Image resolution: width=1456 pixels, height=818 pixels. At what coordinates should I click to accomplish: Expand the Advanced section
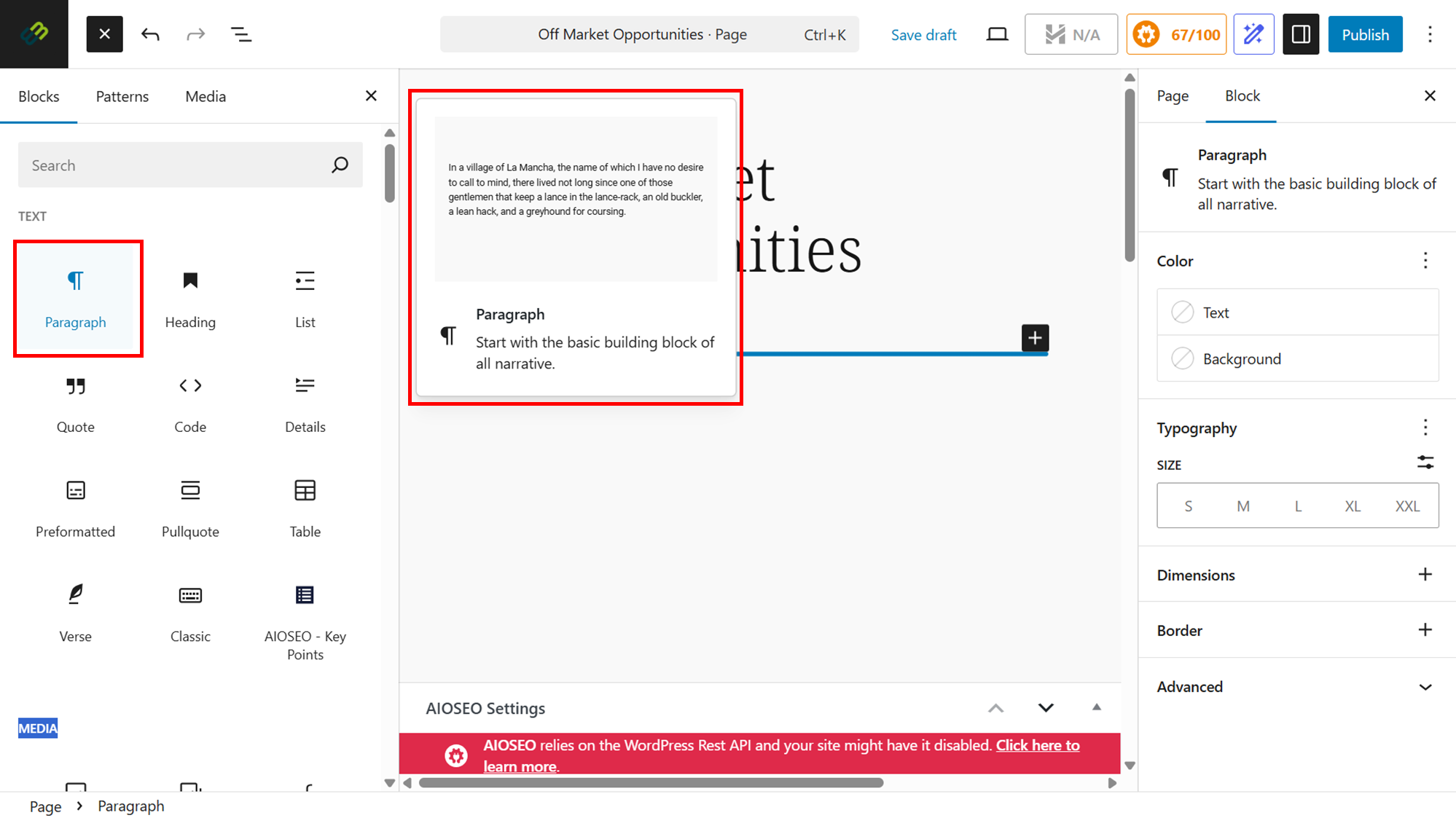(1297, 687)
